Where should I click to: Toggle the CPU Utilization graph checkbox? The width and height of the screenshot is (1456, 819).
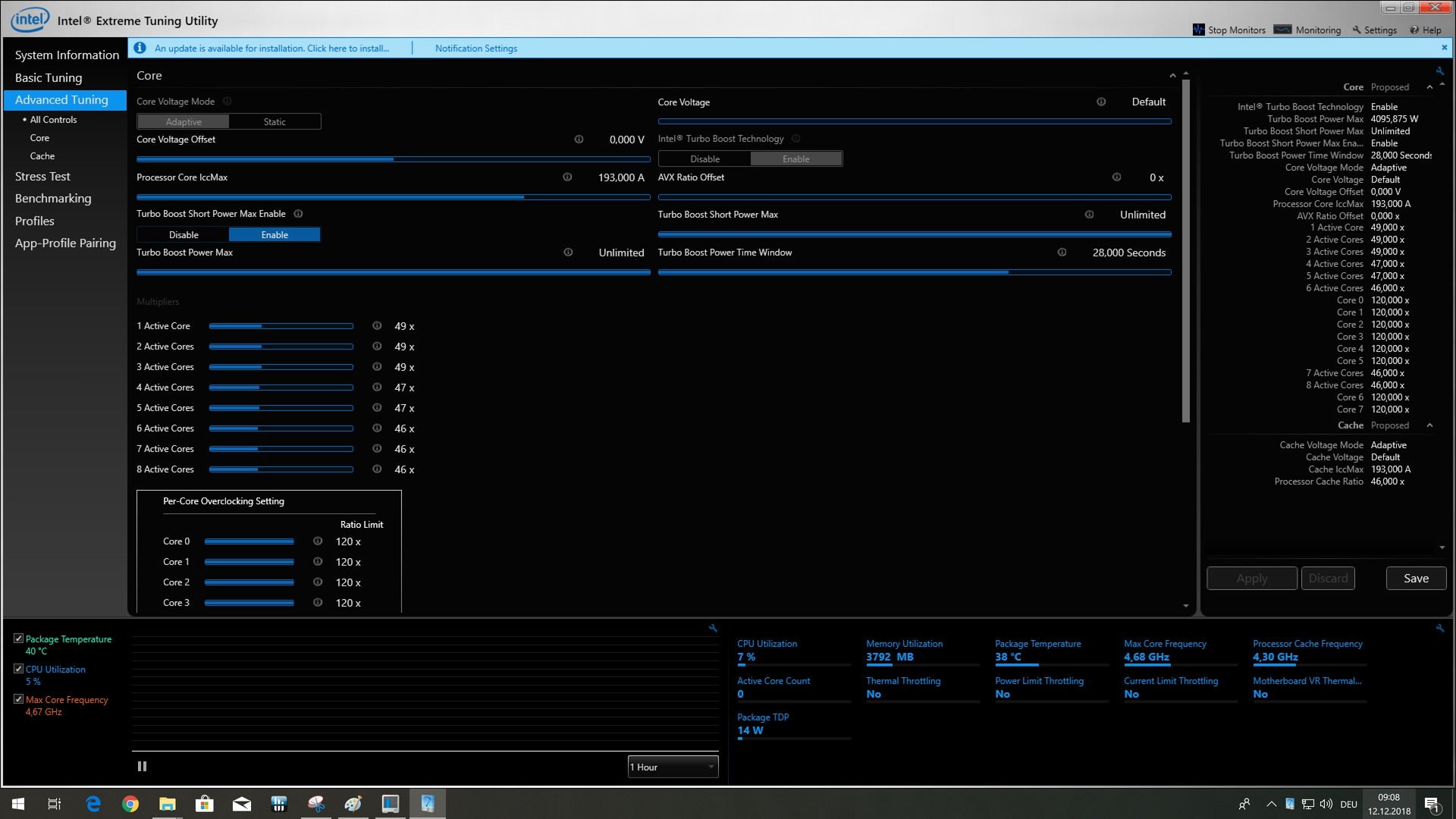(18, 669)
